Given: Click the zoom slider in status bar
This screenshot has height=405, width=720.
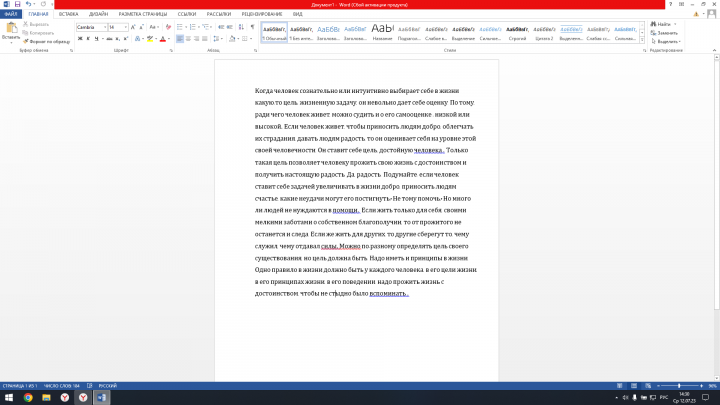Looking at the screenshot, I should (x=680, y=385).
